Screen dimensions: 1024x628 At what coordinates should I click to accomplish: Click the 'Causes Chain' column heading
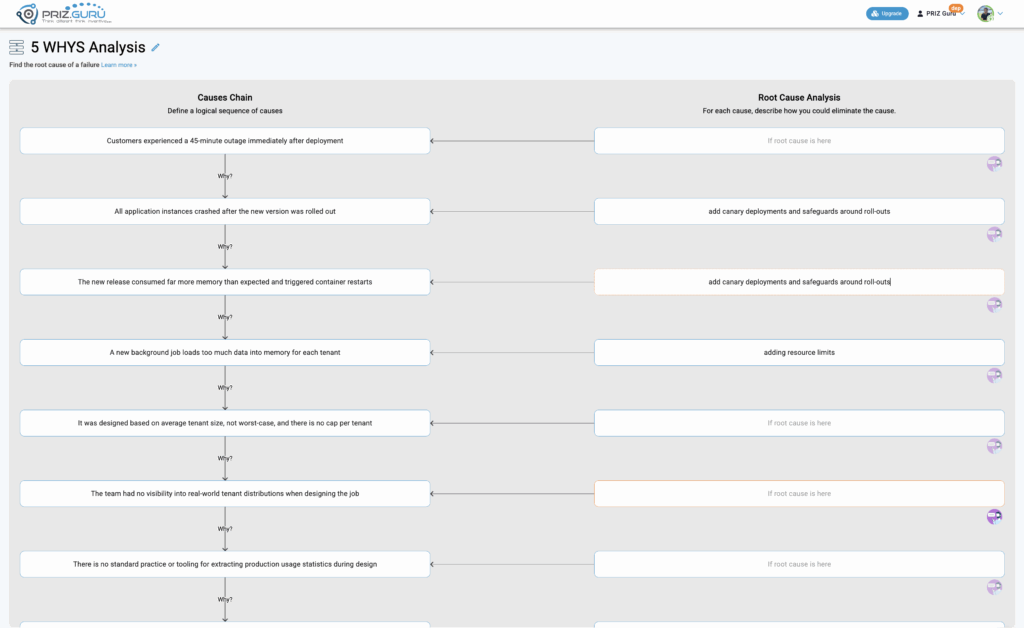point(225,97)
